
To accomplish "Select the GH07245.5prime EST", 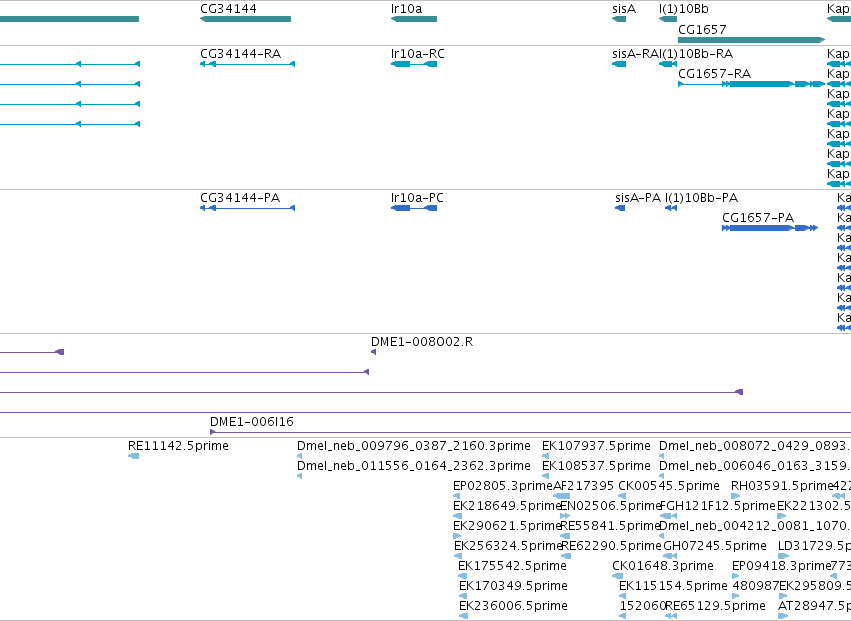I will click(x=670, y=556).
